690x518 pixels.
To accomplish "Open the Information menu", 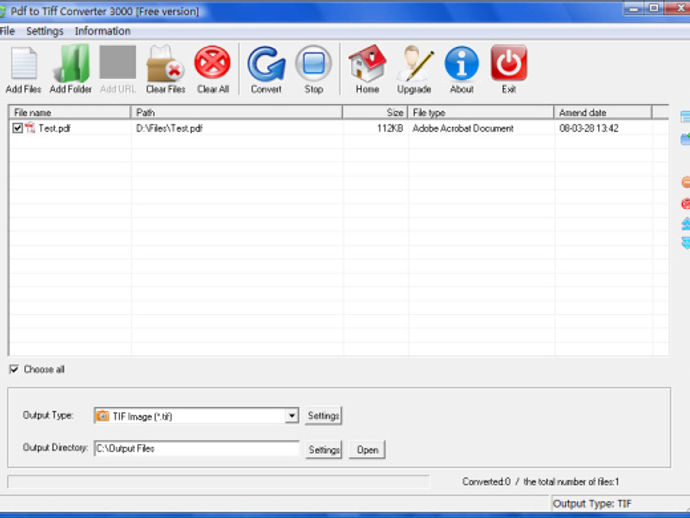I will [x=103, y=31].
